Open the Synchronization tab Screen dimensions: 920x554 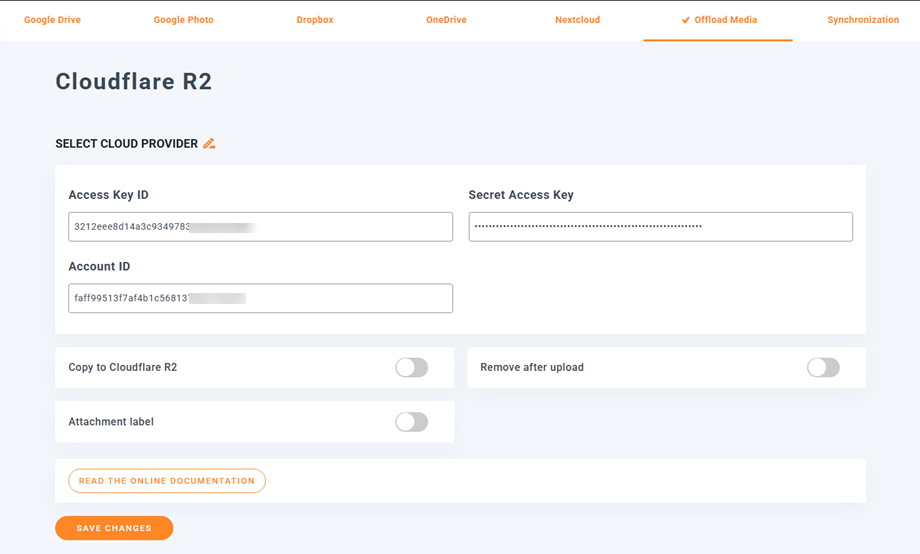(x=863, y=20)
